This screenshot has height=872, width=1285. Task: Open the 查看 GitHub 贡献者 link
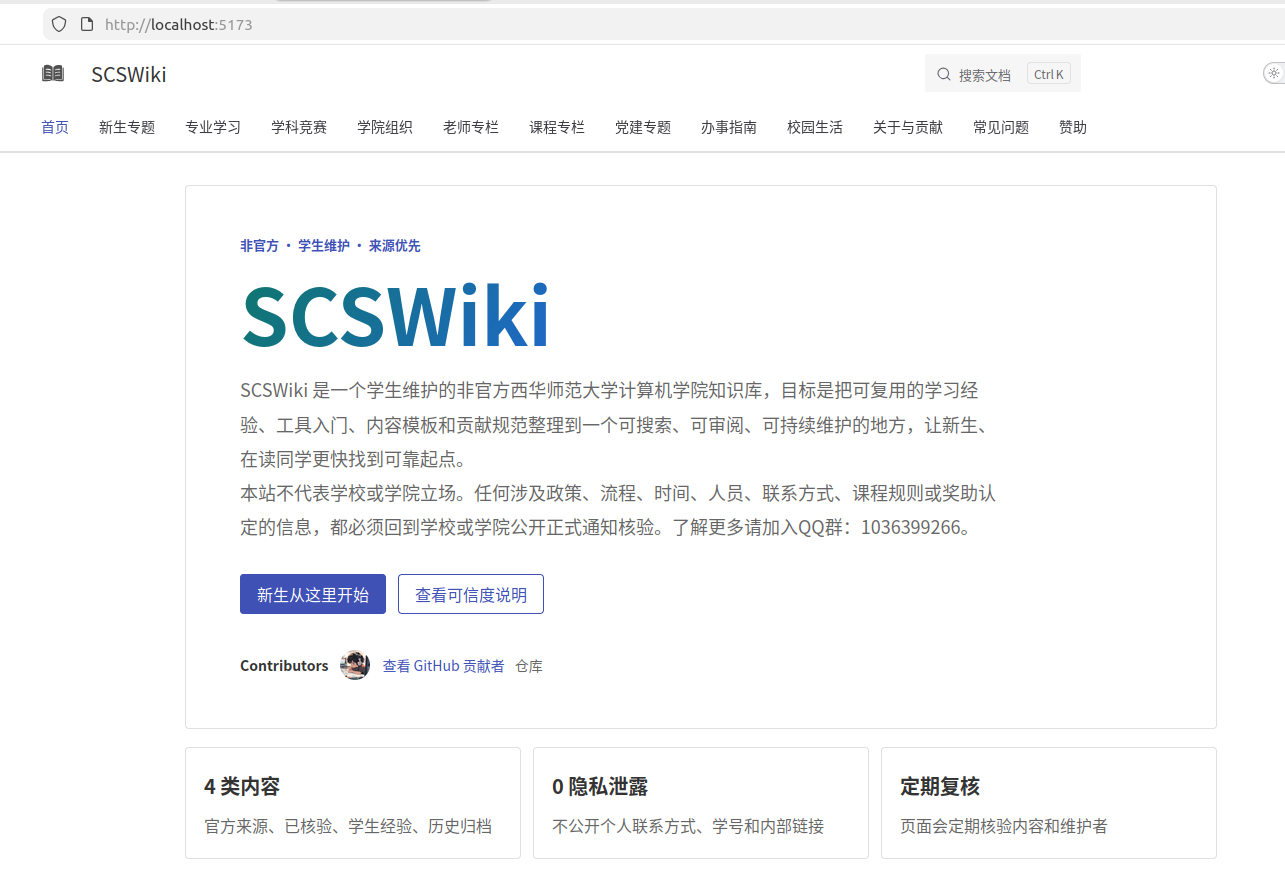coord(444,666)
